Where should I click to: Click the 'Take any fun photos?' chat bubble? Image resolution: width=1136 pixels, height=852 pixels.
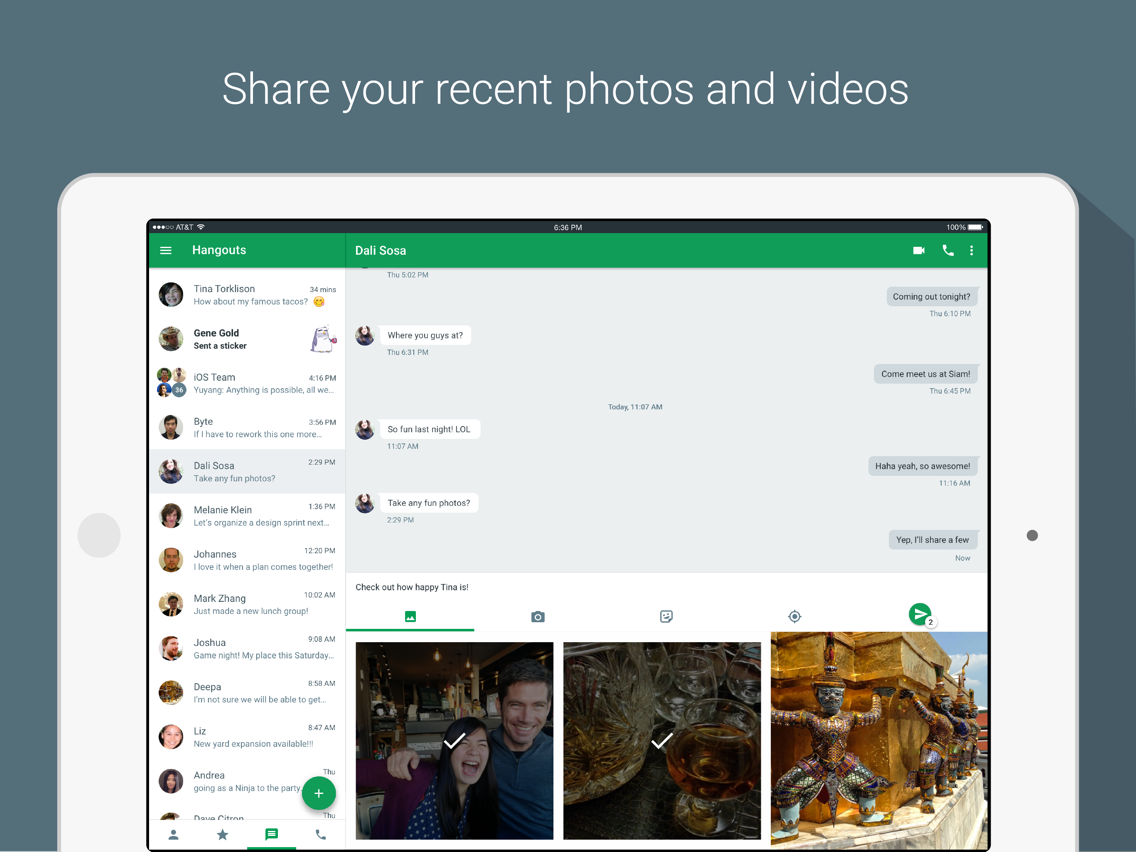429,503
